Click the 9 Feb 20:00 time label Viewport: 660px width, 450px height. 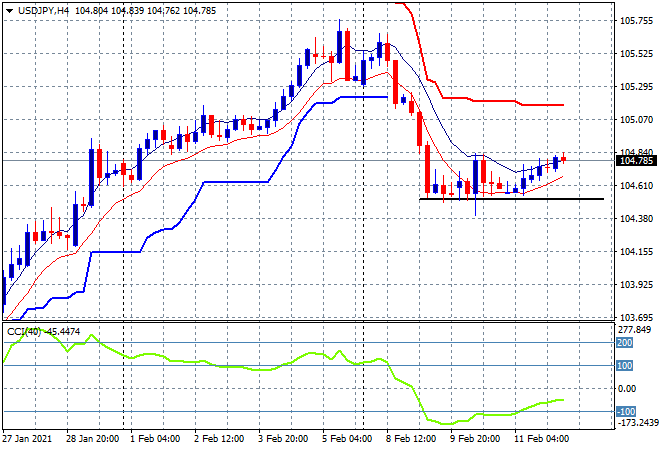coord(475,439)
